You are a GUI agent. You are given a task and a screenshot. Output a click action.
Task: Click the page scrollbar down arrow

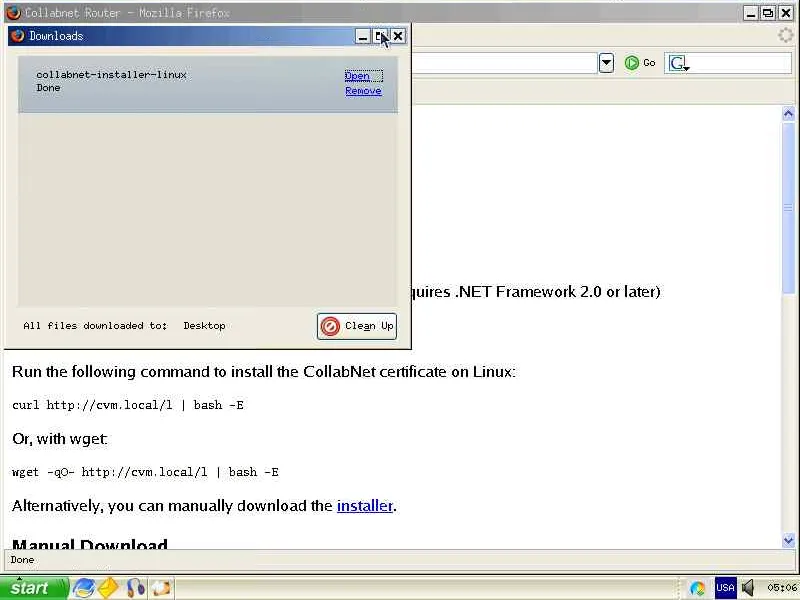coord(788,540)
